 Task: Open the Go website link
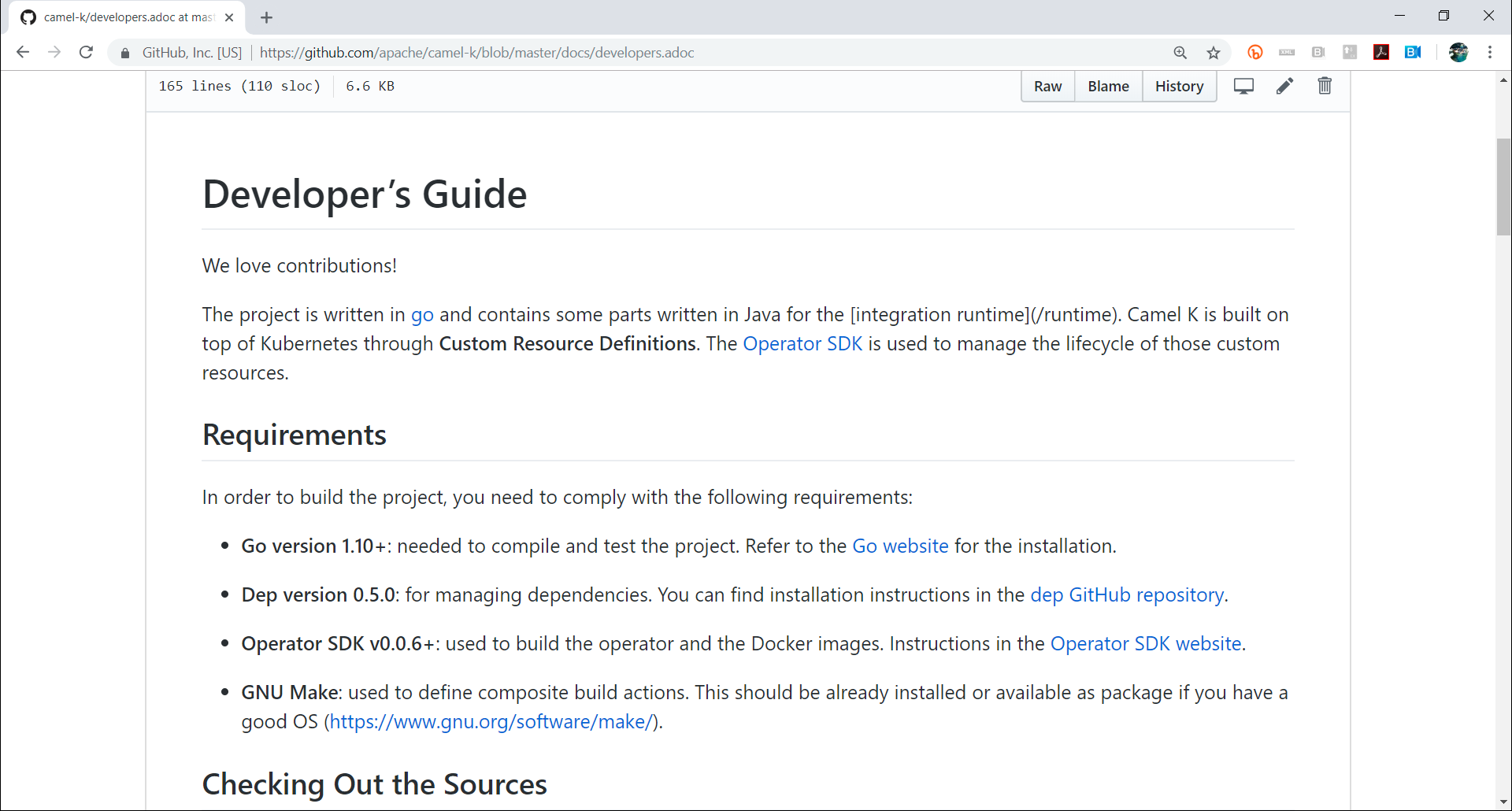coord(900,546)
